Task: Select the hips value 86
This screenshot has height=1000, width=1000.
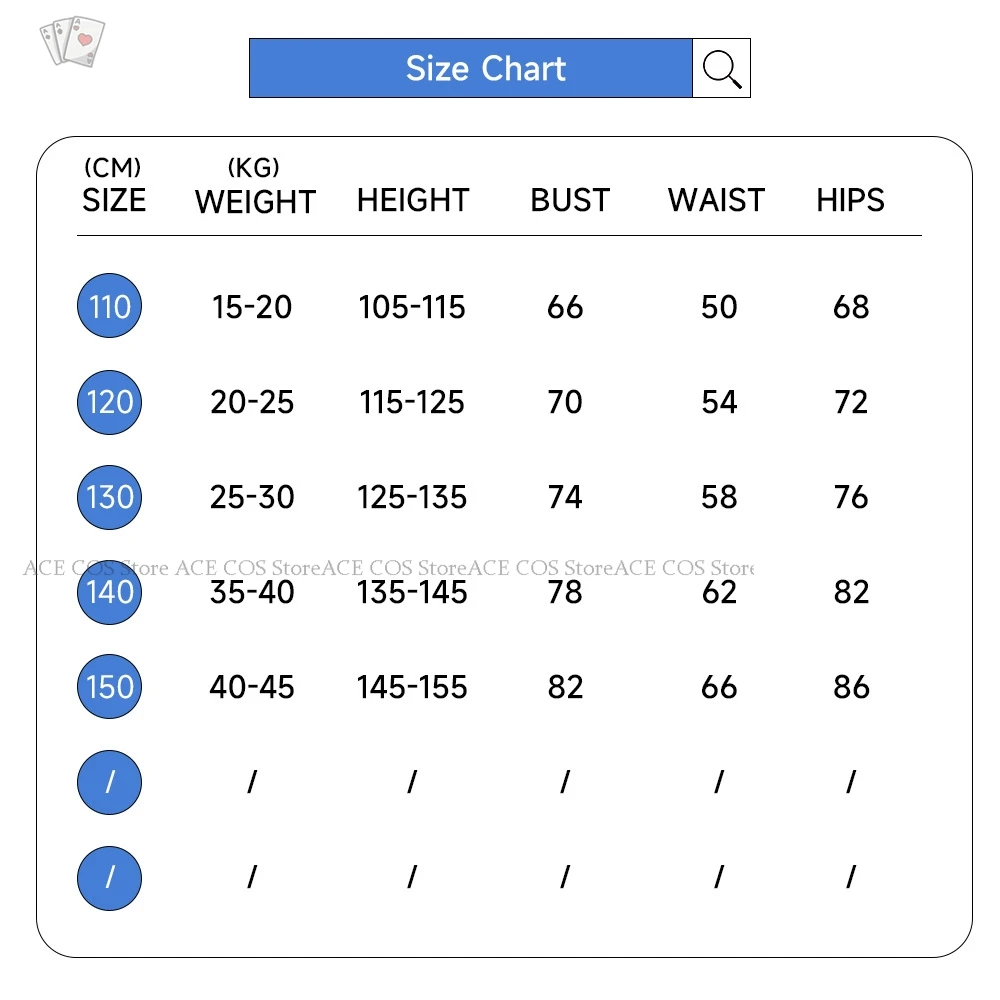Action: [x=851, y=687]
